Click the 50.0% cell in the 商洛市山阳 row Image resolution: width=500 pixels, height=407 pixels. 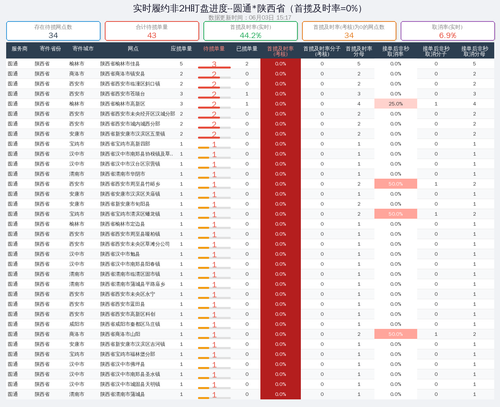click(396, 334)
